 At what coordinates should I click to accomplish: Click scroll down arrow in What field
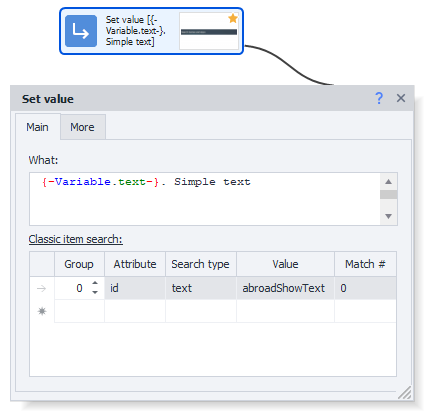tap(388, 216)
